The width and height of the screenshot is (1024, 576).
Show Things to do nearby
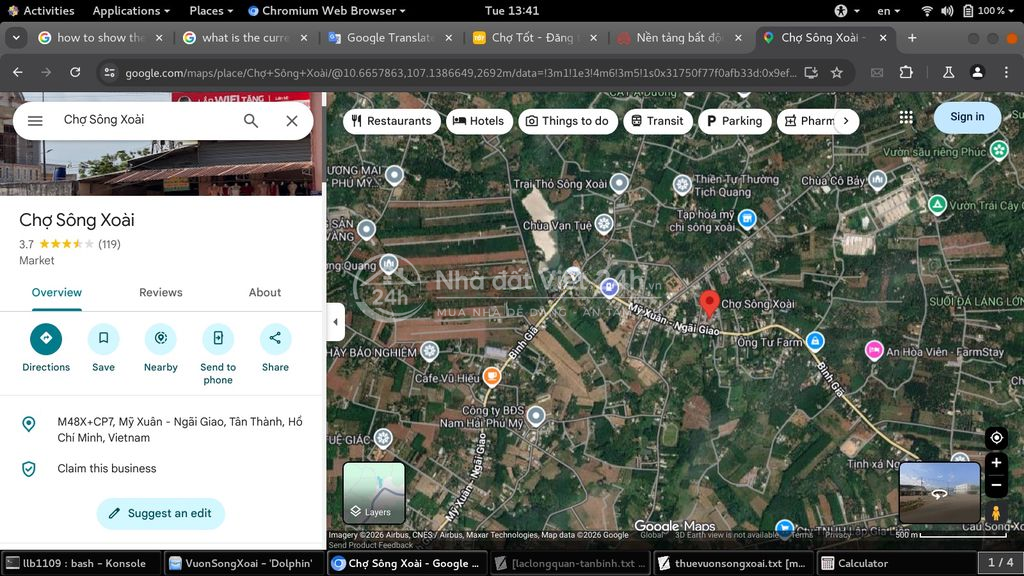click(x=568, y=121)
